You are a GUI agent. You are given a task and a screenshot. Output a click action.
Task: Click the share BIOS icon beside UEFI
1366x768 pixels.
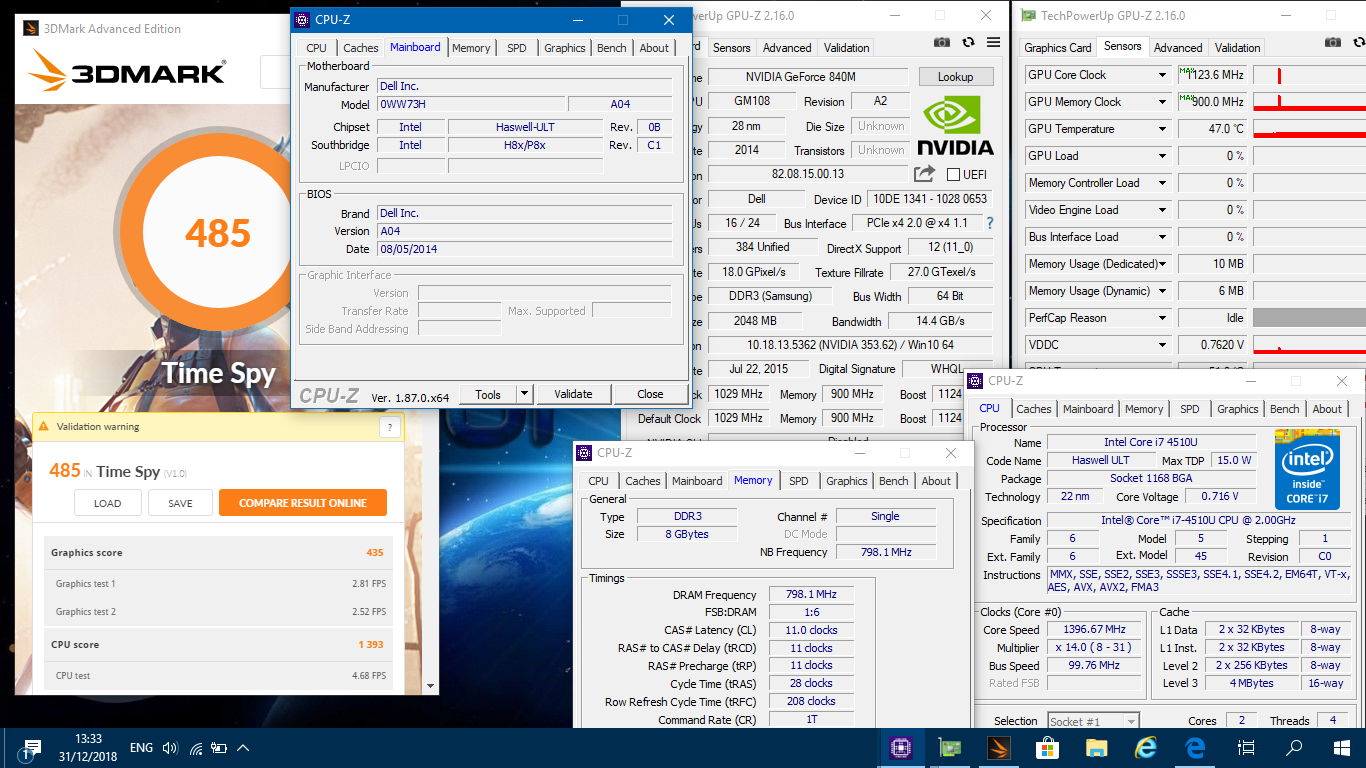924,174
